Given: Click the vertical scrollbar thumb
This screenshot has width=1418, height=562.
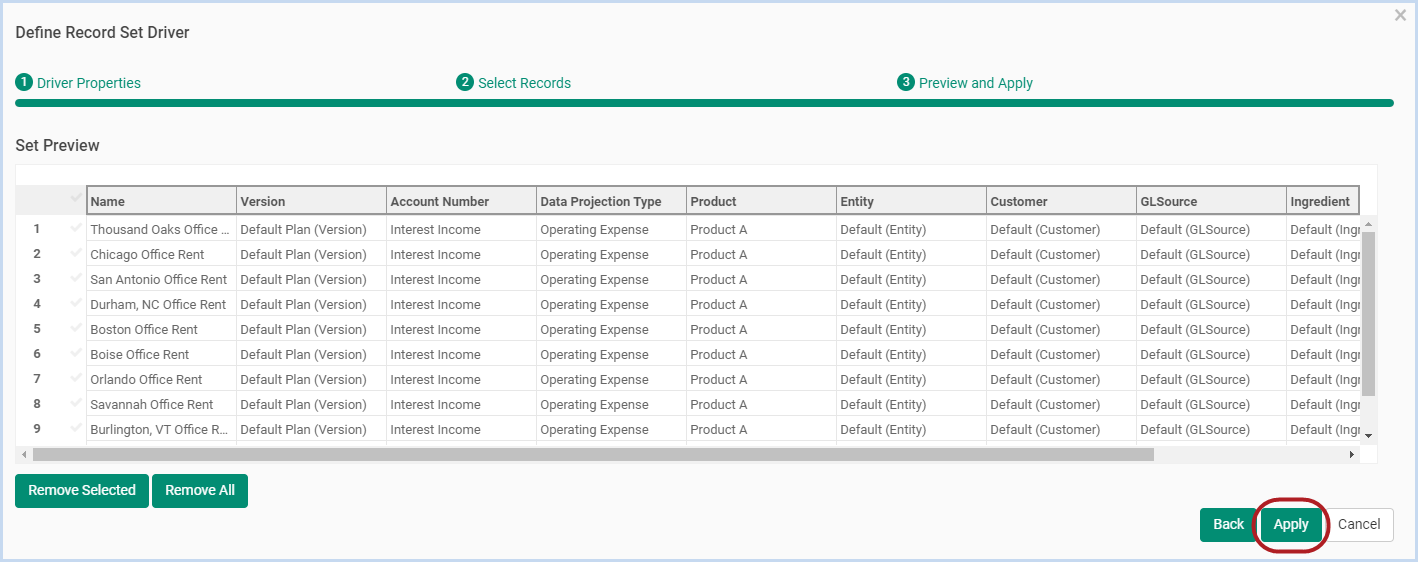Looking at the screenshot, I should click(x=1369, y=313).
